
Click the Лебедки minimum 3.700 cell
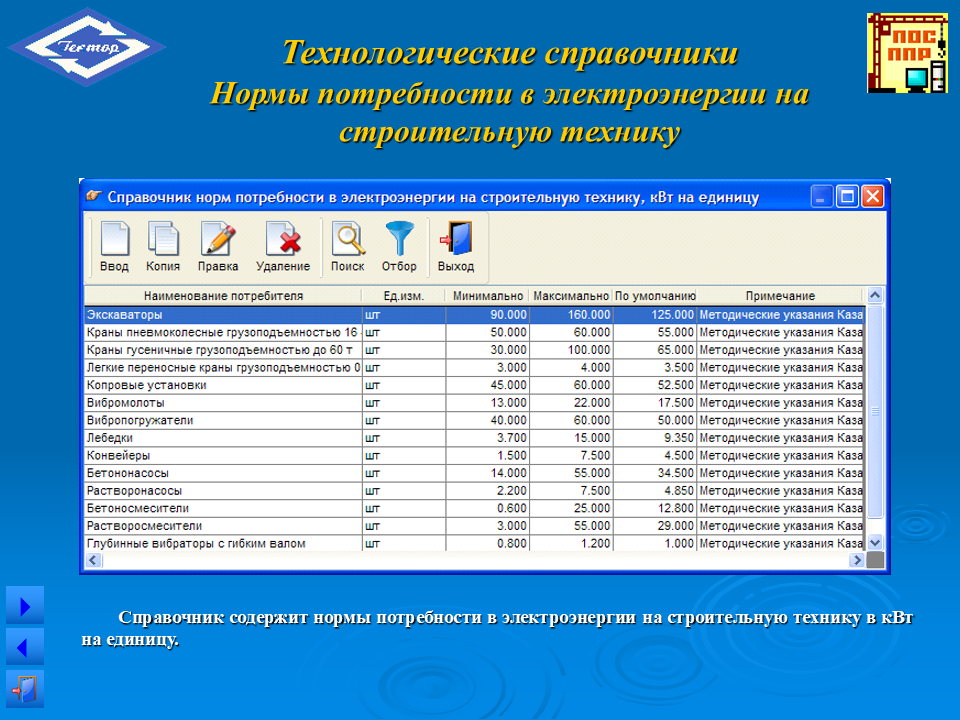(x=487, y=438)
